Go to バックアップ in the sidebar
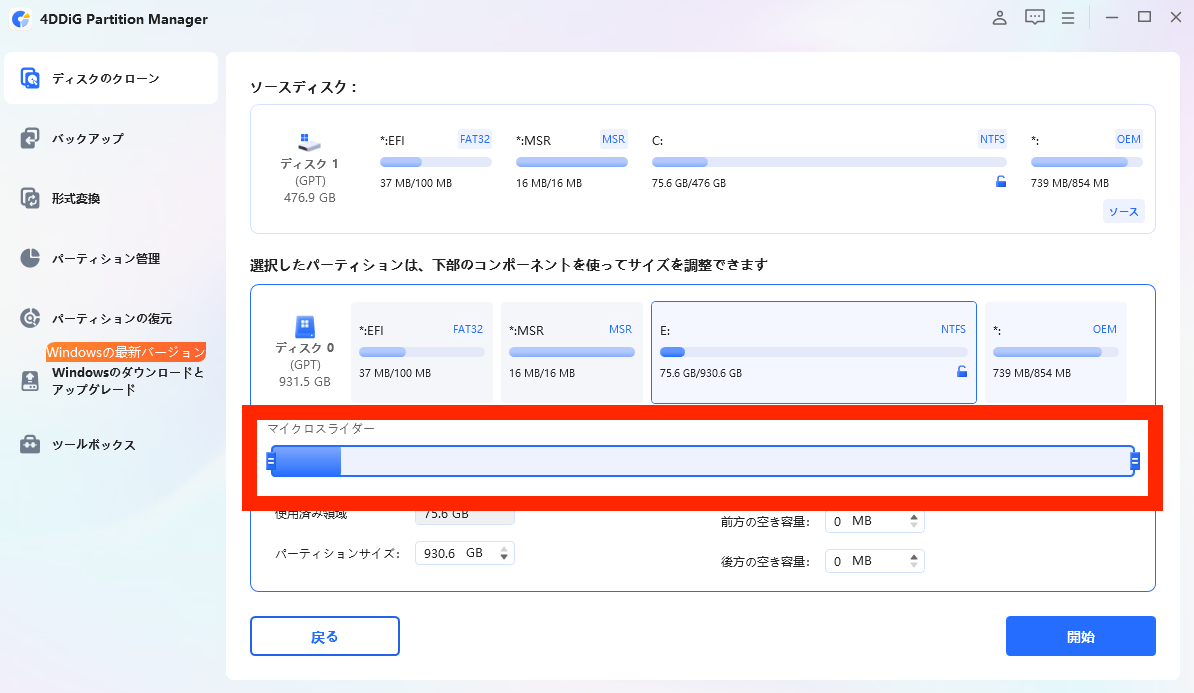Viewport: 1194px width, 693px height. [110, 138]
